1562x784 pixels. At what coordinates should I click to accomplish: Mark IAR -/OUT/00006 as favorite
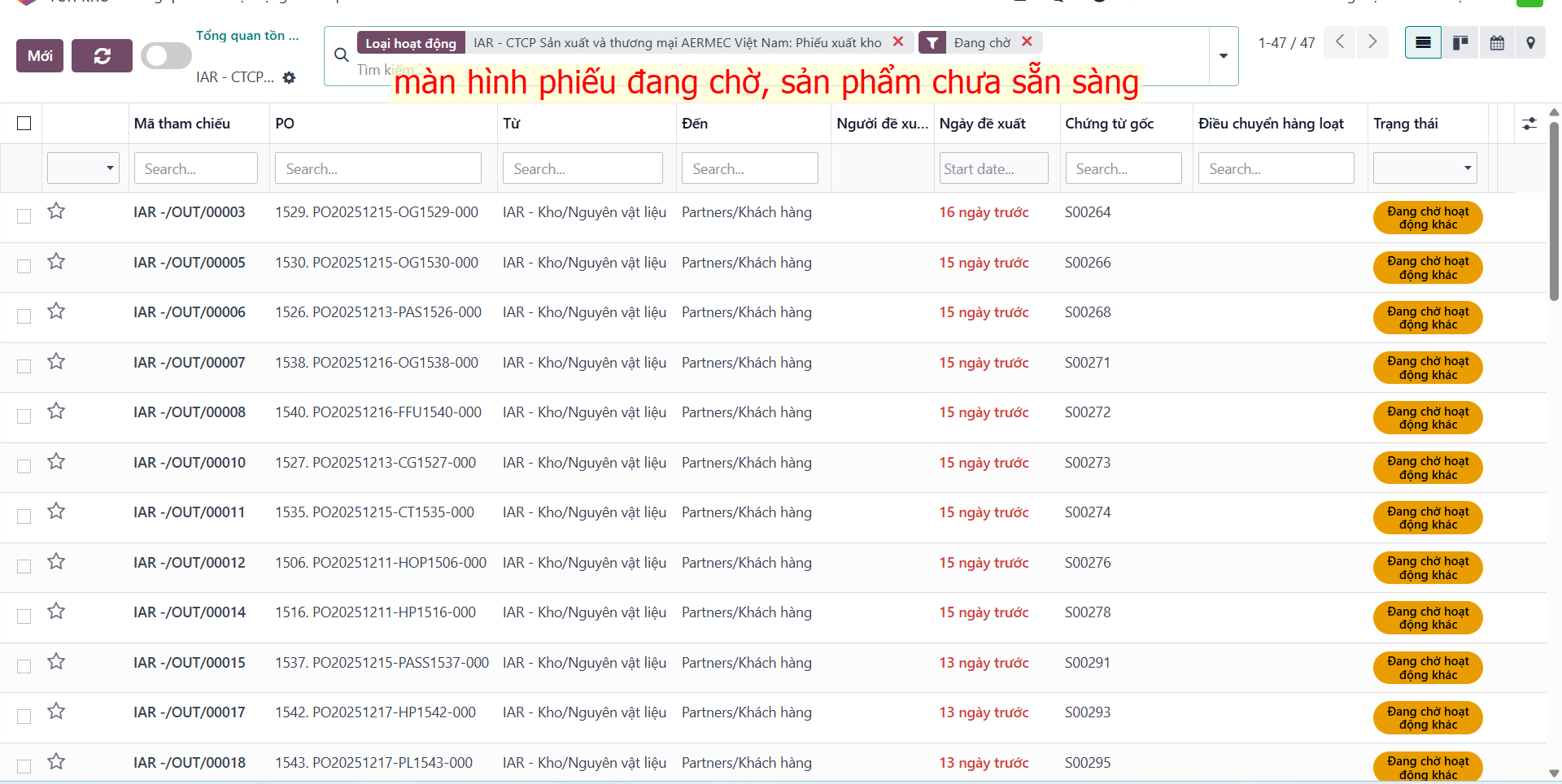pos(56,311)
